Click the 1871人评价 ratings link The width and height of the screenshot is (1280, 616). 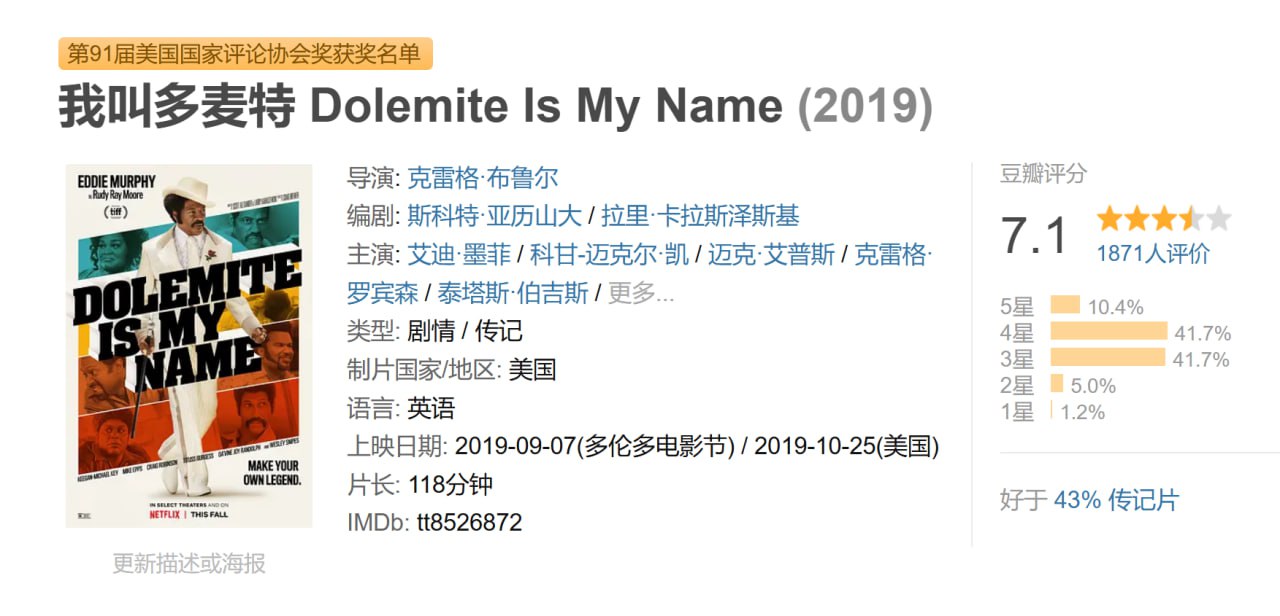coord(1153,254)
